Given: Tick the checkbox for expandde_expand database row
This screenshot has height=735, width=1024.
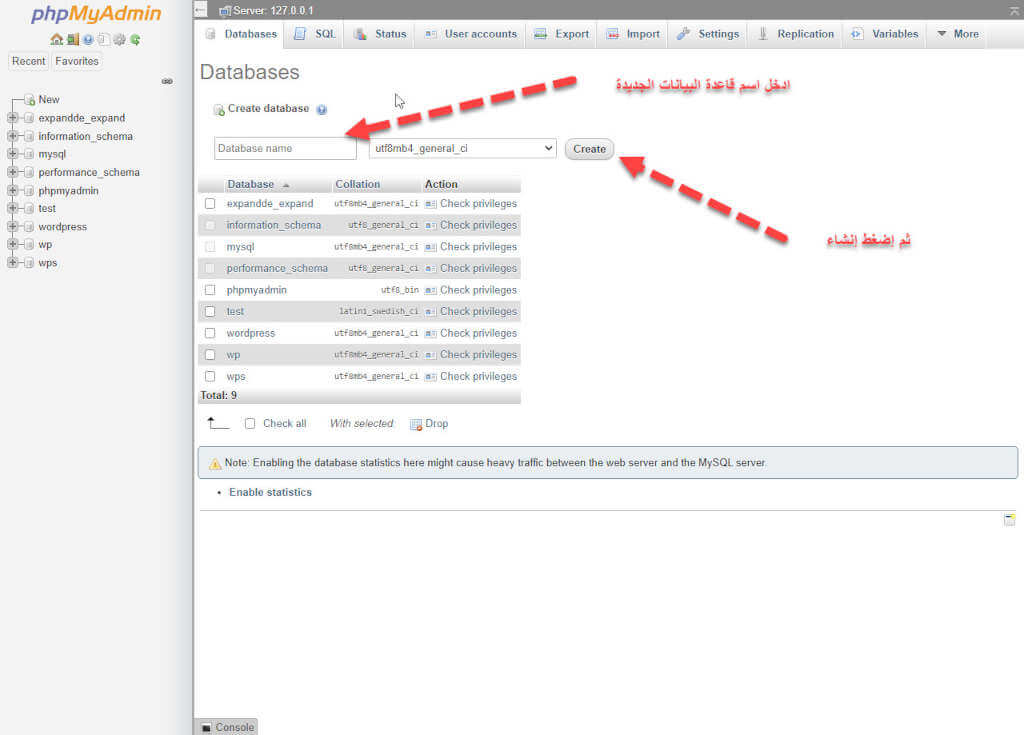Looking at the screenshot, I should coord(210,204).
